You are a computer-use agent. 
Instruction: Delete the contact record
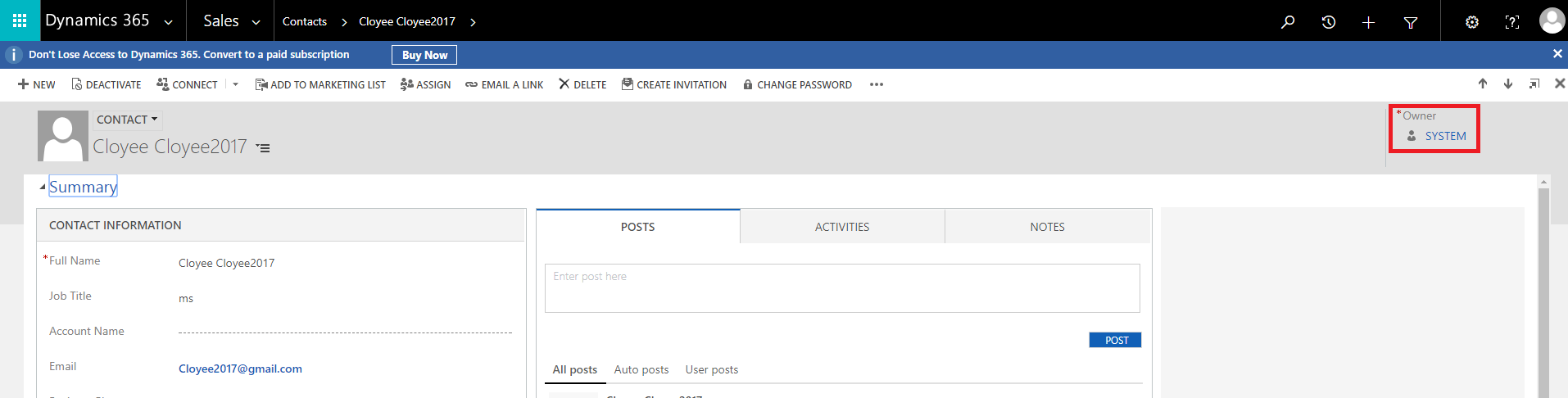tap(582, 84)
